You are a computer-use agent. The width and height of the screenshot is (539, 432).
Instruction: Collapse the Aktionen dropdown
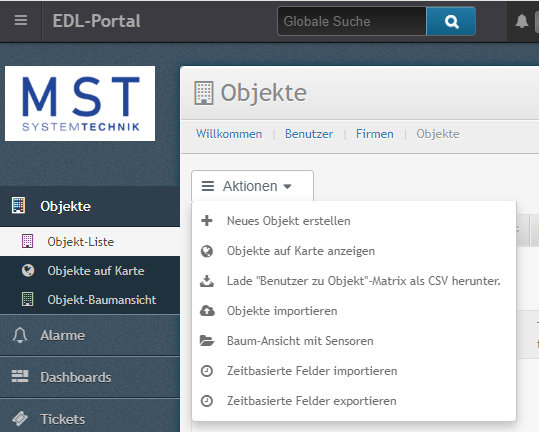252,186
